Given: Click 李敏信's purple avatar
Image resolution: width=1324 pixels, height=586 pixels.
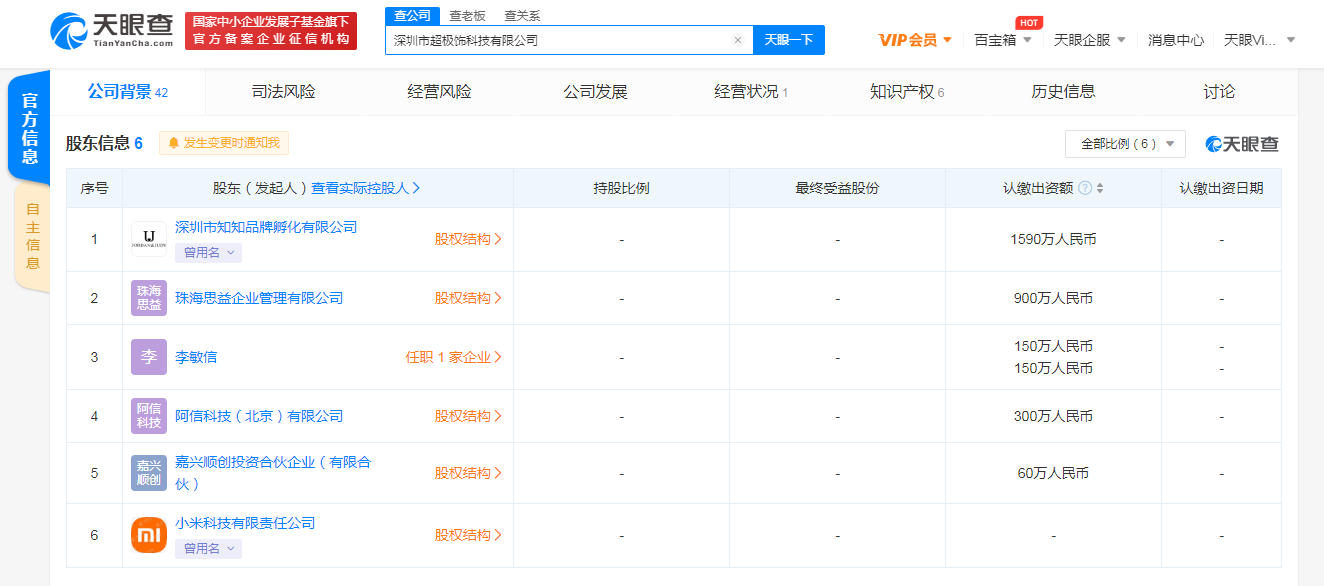Looking at the screenshot, I should [x=148, y=356].
